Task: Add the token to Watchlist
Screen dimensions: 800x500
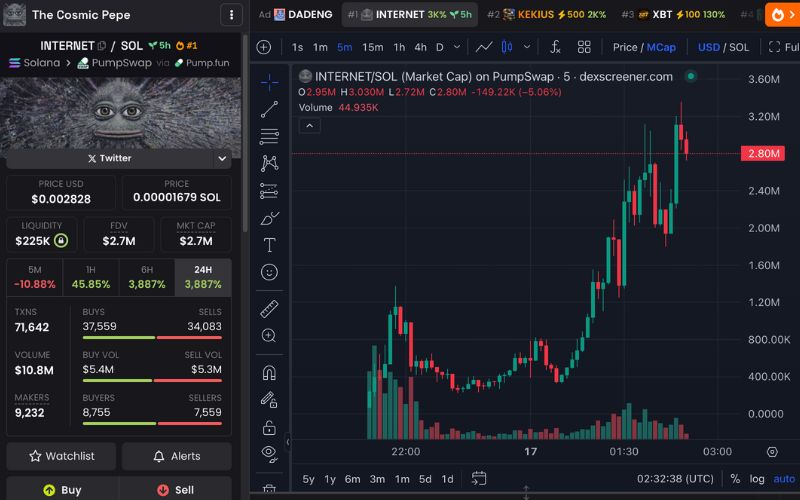Action: [61, 456]
